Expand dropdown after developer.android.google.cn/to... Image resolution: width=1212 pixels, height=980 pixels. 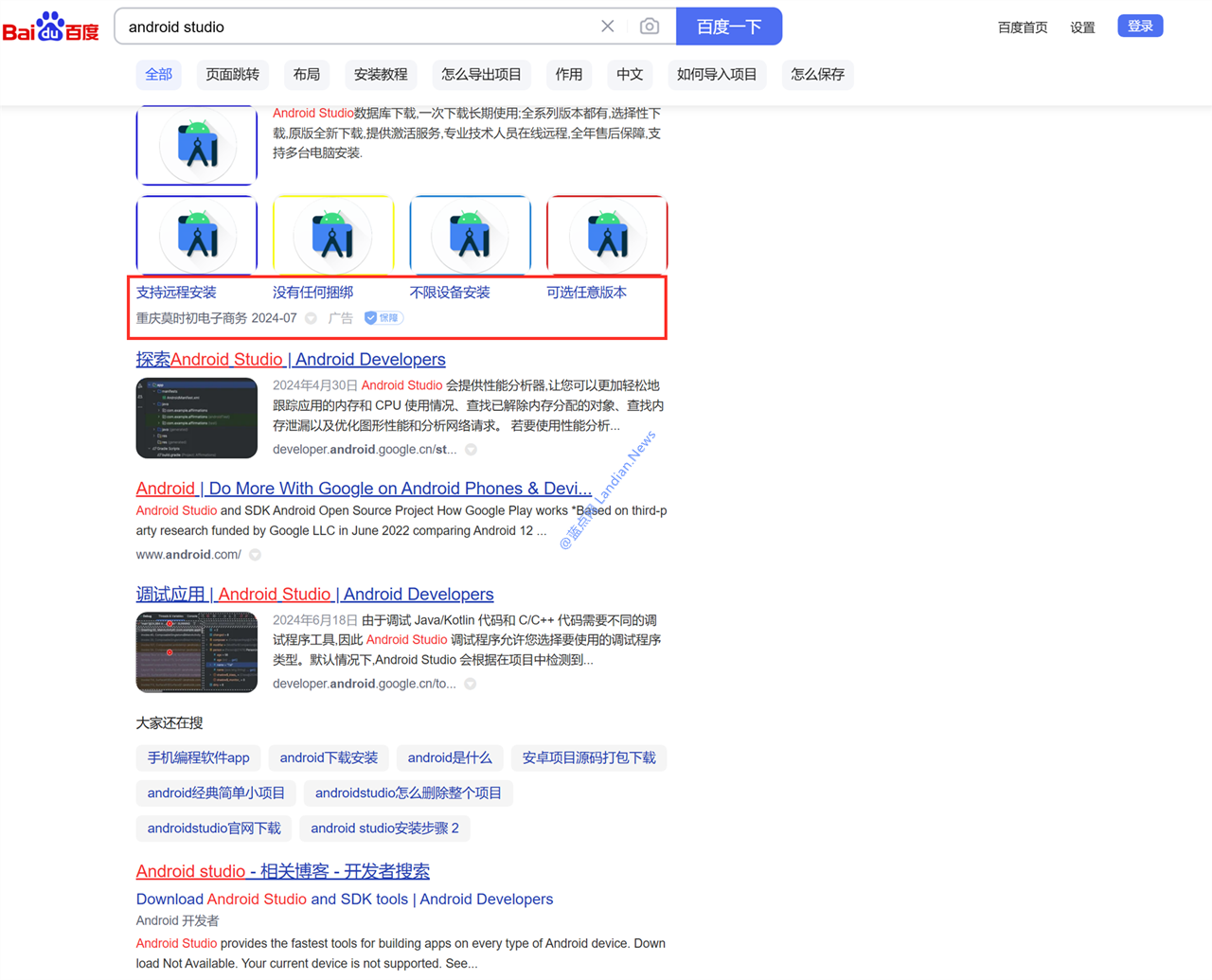(x=470, y=684)
